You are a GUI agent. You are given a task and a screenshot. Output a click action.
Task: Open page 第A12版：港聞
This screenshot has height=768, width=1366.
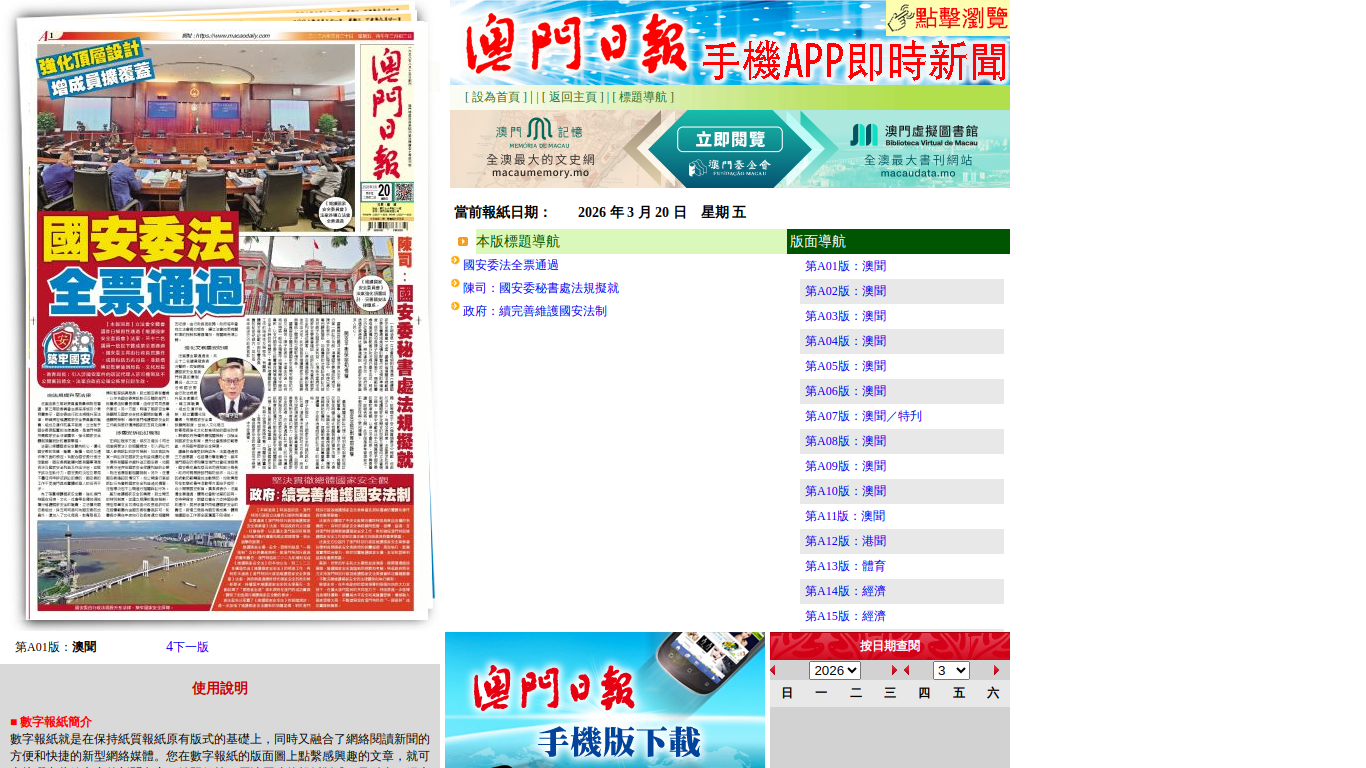point(845,541)
